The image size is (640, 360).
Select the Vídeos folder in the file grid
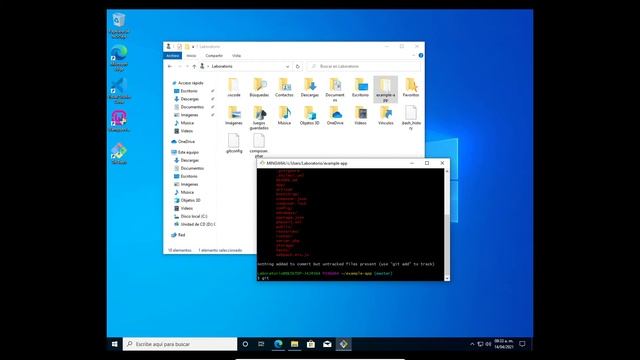coord(360,115)
